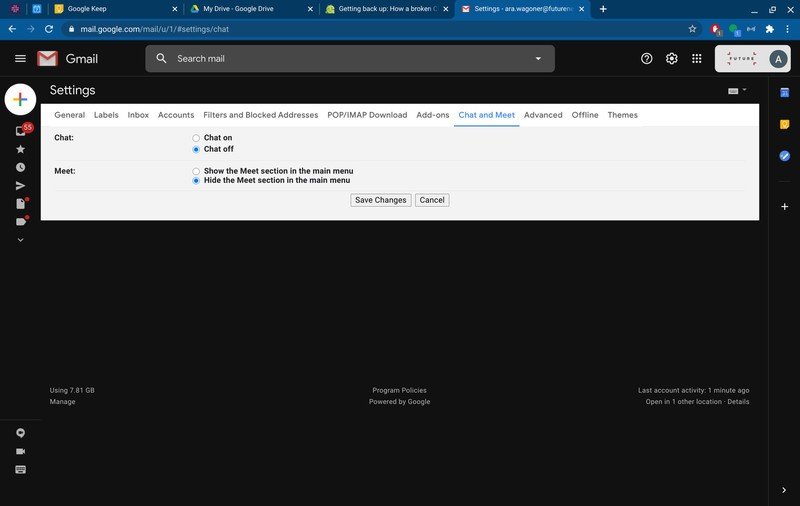Image resolution: width=800 pixels, height=506 pixels.
Task: Switch to Getting back up browser tab
Action: tap(387, 9)
